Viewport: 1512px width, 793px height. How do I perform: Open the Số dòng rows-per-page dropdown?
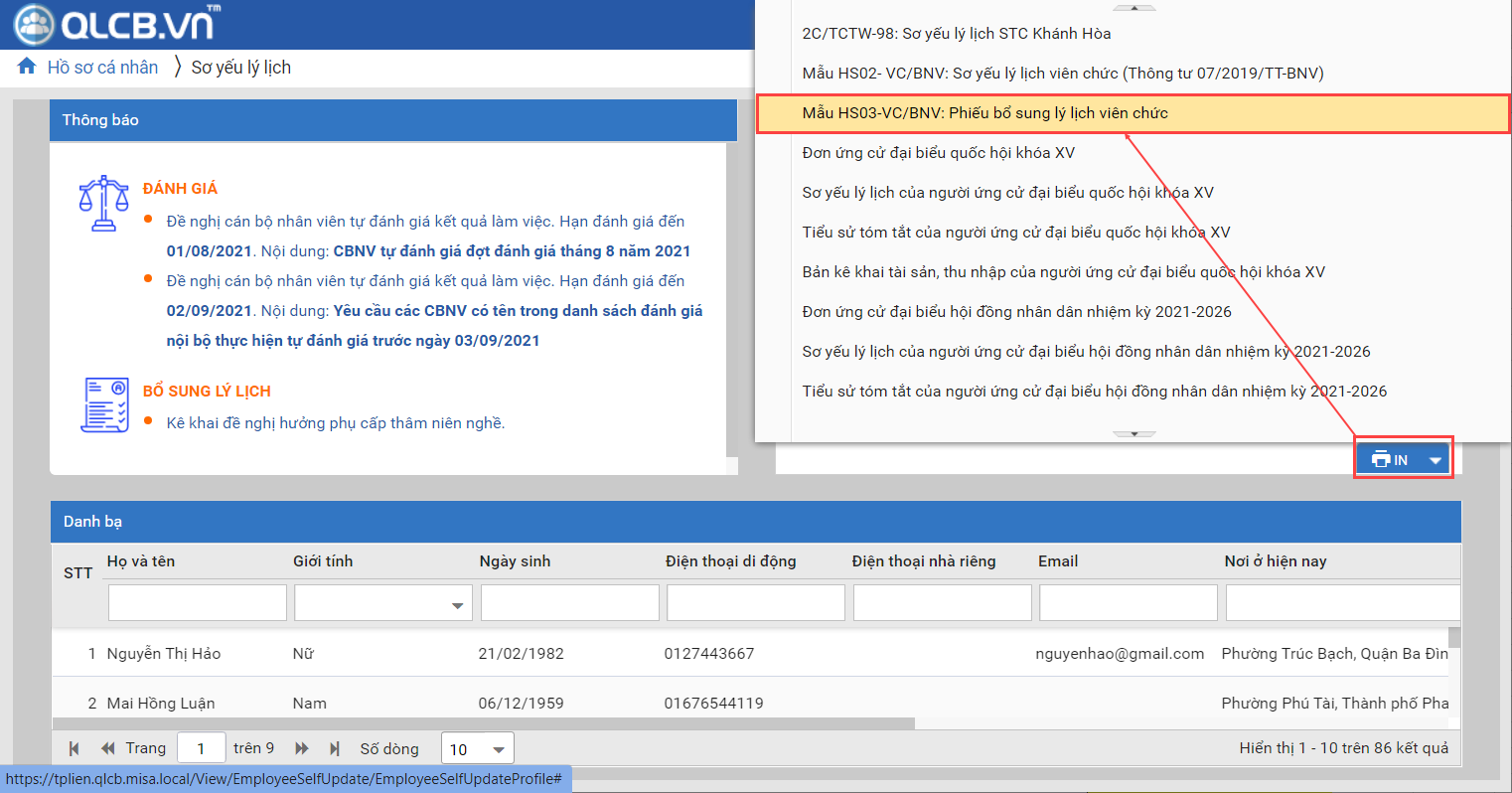point(499,749)
